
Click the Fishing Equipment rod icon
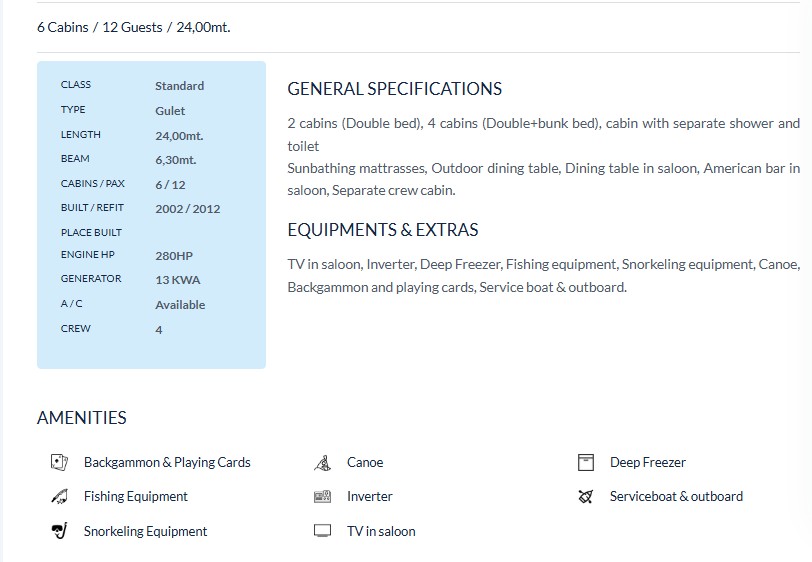tap(58, 496)
